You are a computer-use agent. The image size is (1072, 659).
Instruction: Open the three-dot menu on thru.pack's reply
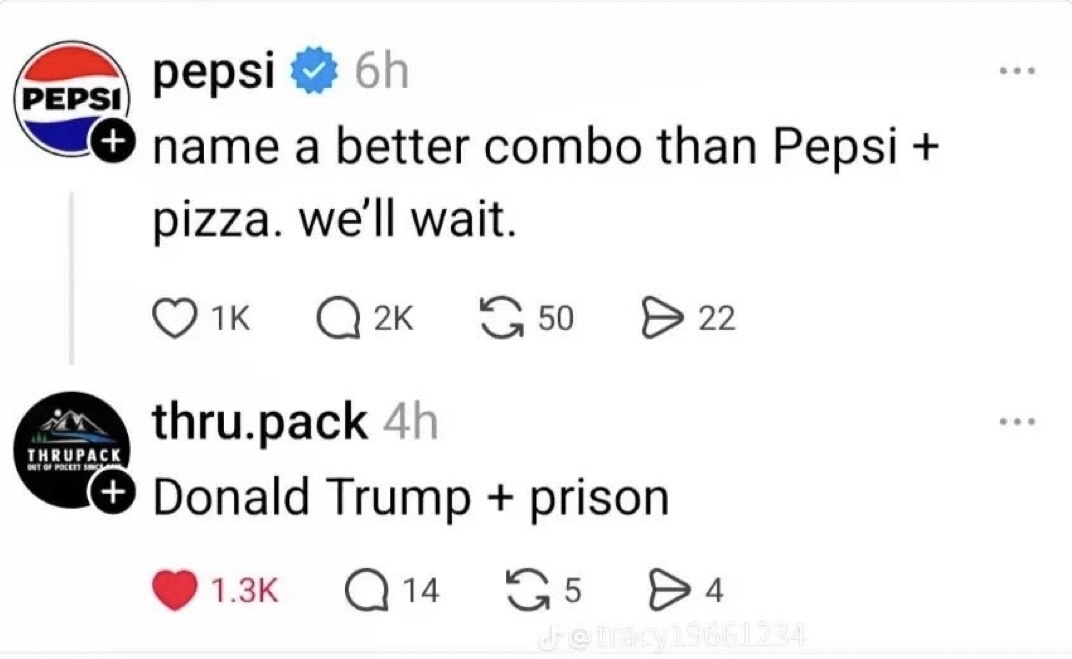click(x=1020, y=422)
